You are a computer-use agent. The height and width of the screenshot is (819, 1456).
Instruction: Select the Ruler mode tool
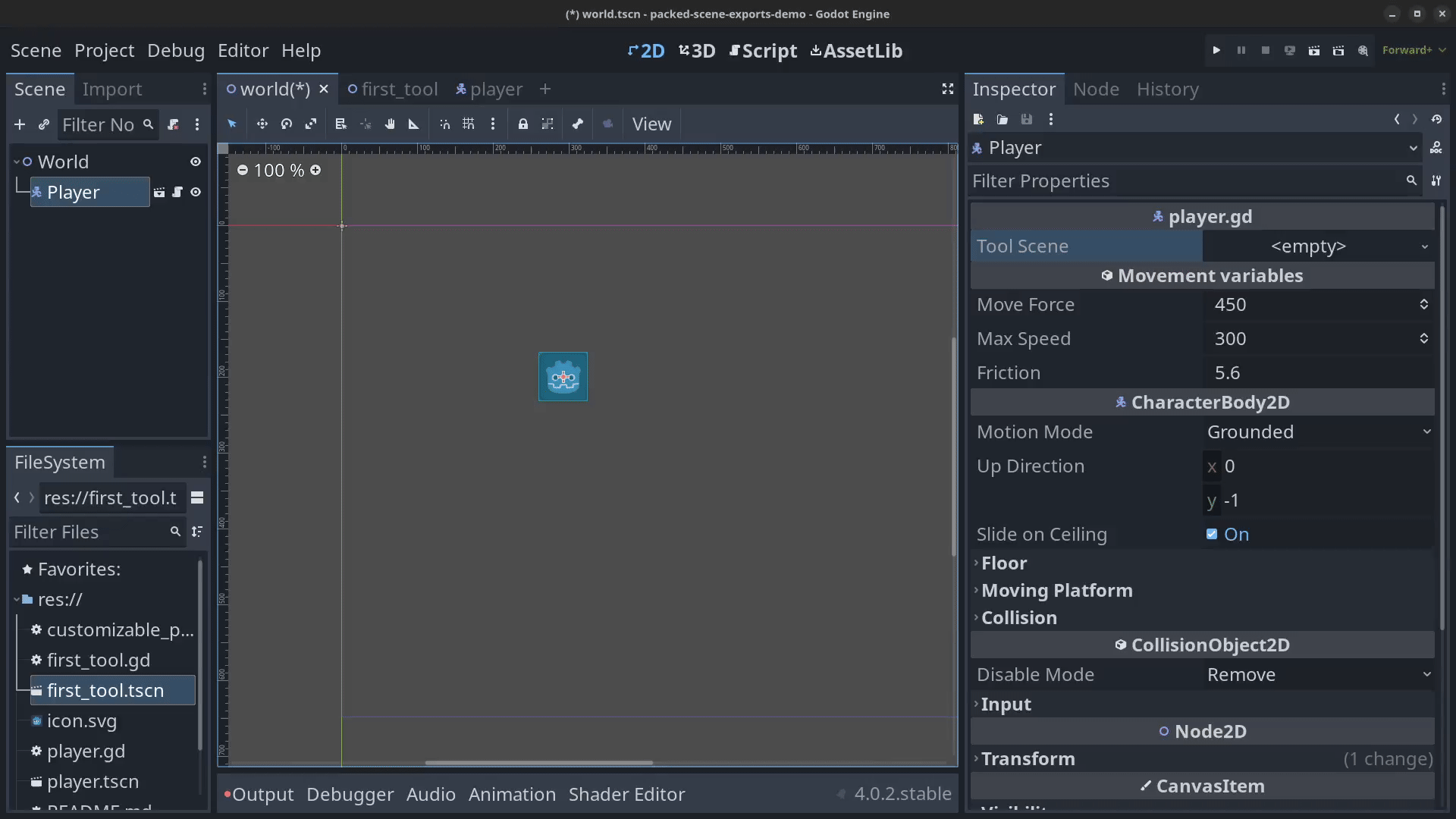click(414, 124)
